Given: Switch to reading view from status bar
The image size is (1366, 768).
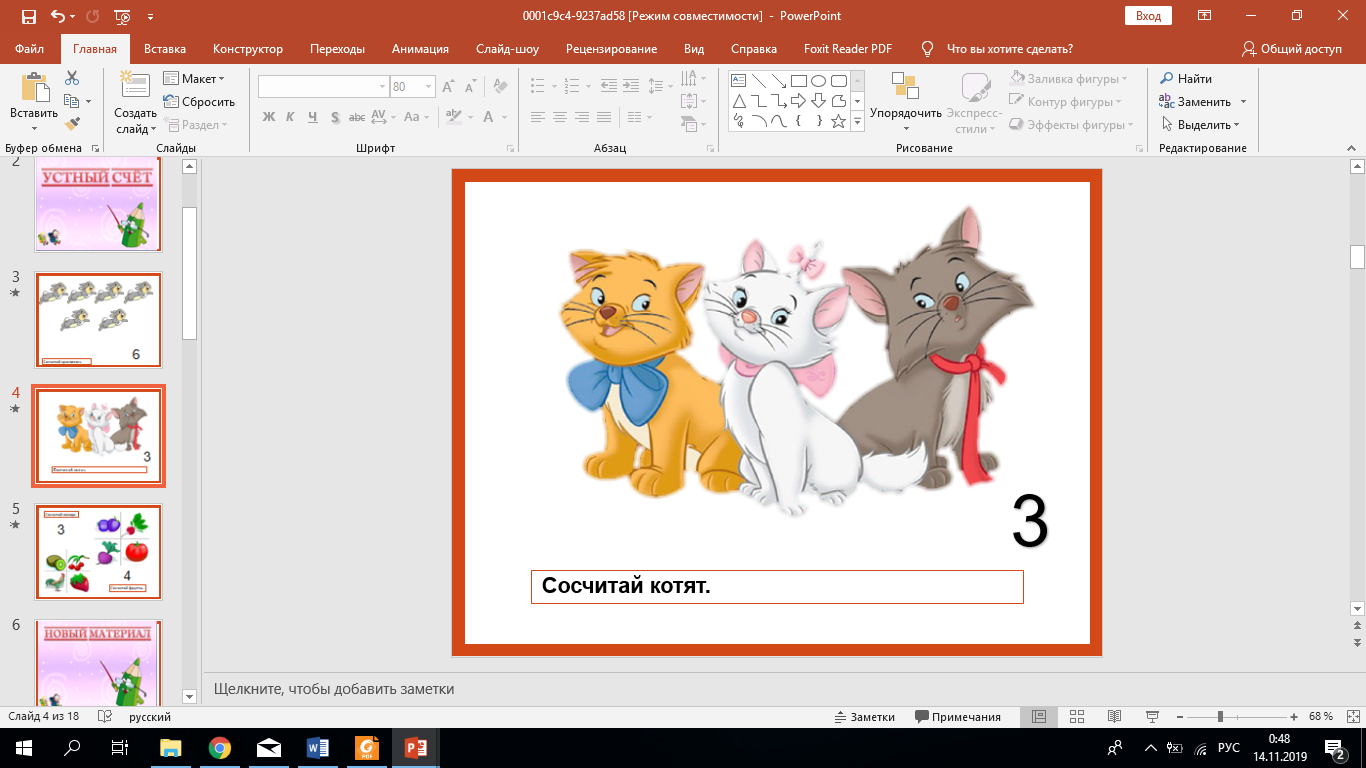Looking at the screenshot, I should point(1114,717).
